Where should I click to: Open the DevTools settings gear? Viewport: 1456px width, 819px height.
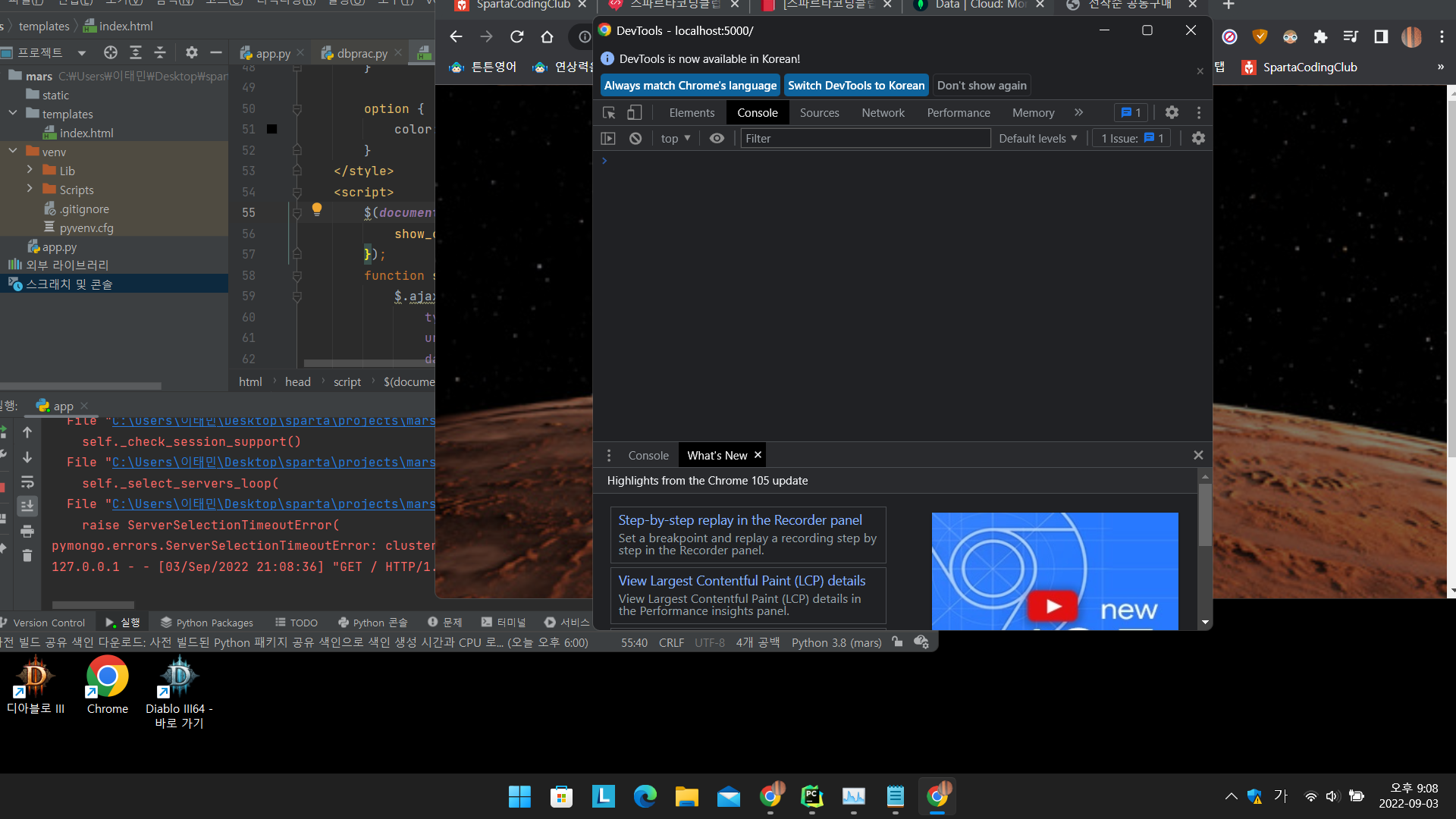pyautogui.click(x=1172, y=113)
